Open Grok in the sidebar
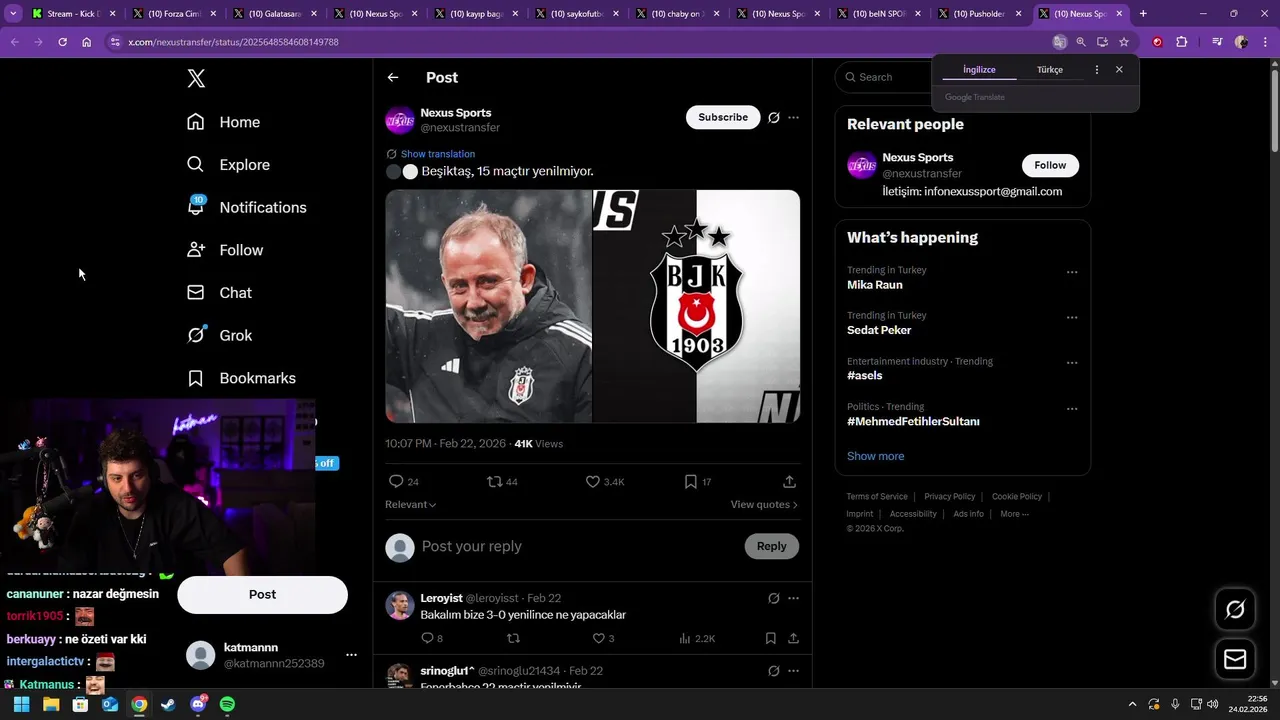 (x=220, y=335)
